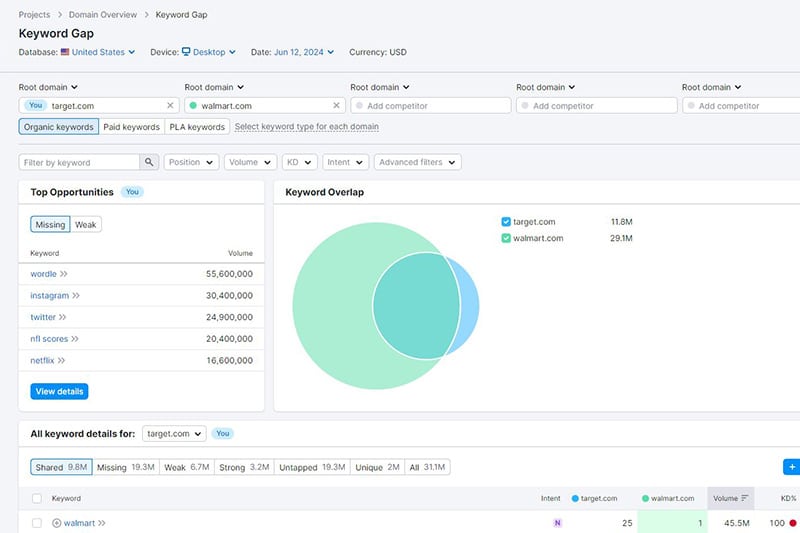Click the double-arrow icon next to instagram
Viewport: 800px width, 533px height.
(76, 295)
